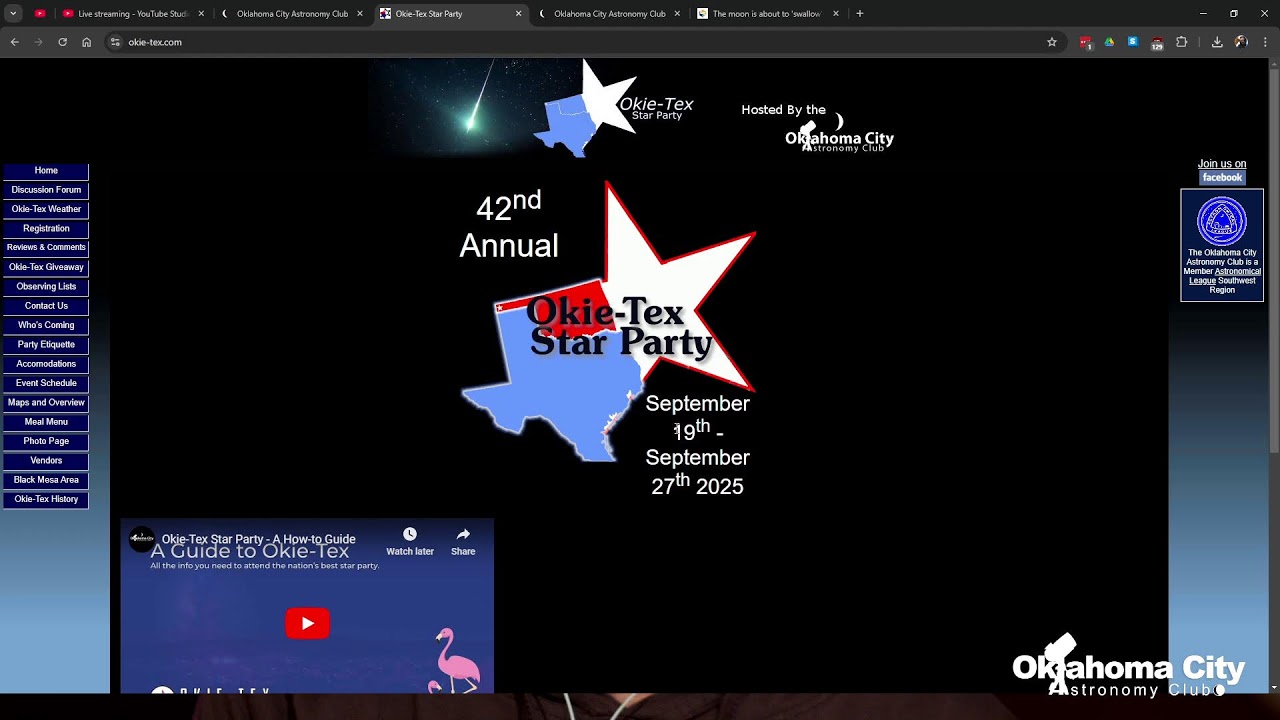Click the blue S extension icon
This screenshot has width=1280, height=720.
[1133, 42]
